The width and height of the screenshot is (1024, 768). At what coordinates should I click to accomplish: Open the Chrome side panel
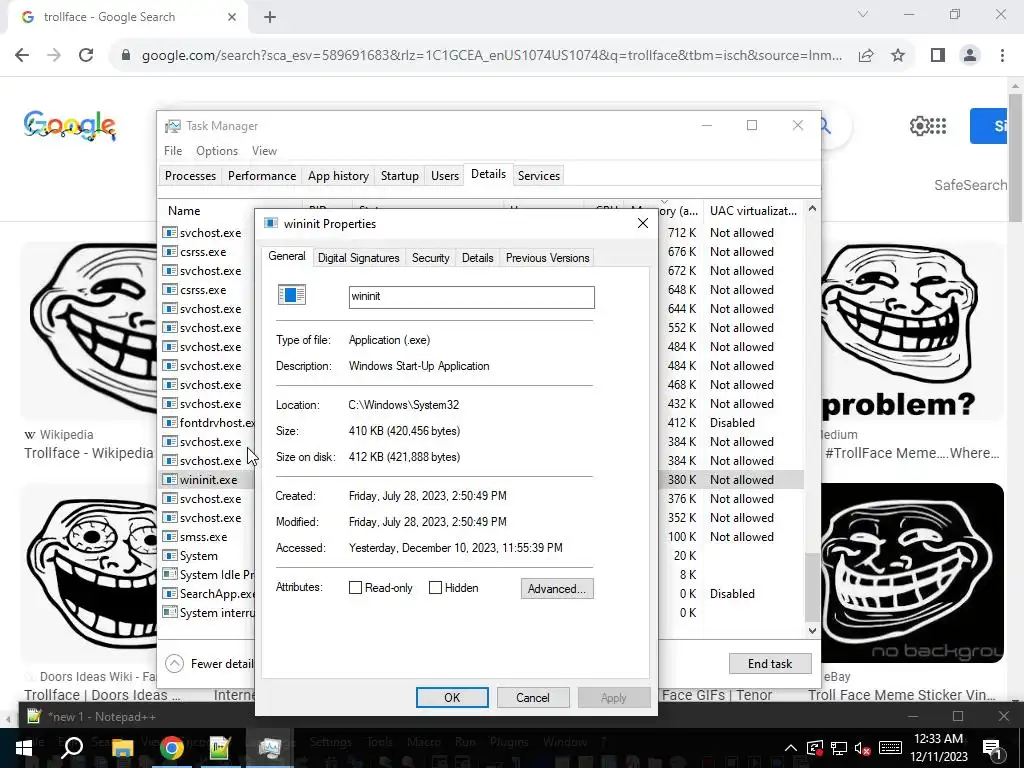tap(938, 56)
